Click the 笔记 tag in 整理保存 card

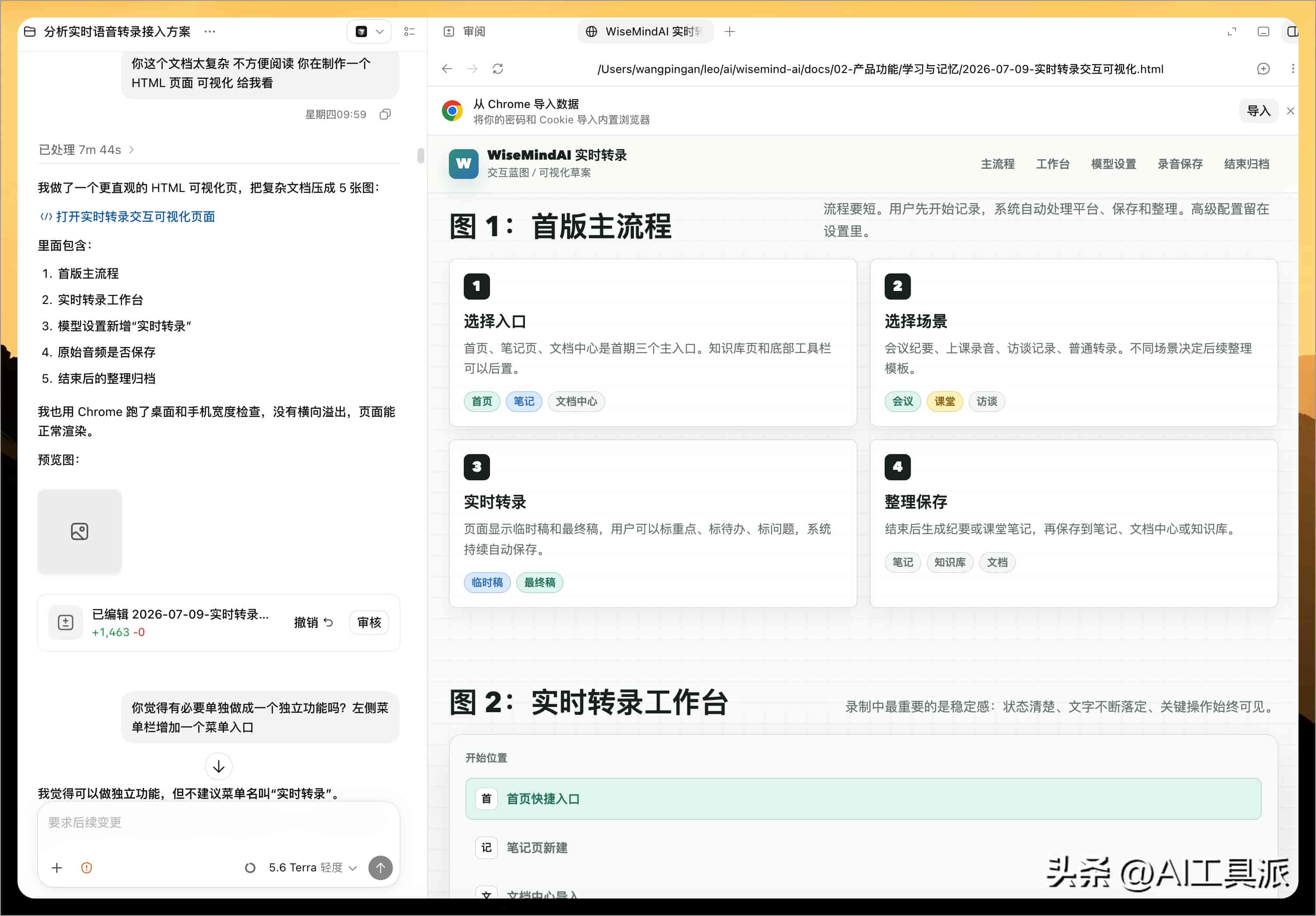(903, 562)
